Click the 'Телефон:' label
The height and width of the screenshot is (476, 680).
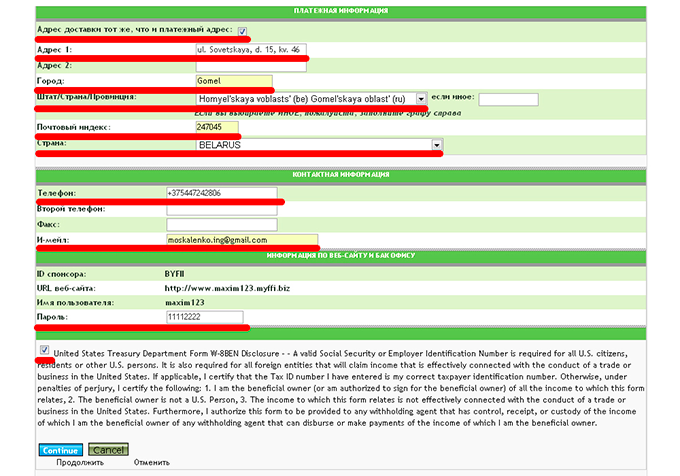(57, 193)
